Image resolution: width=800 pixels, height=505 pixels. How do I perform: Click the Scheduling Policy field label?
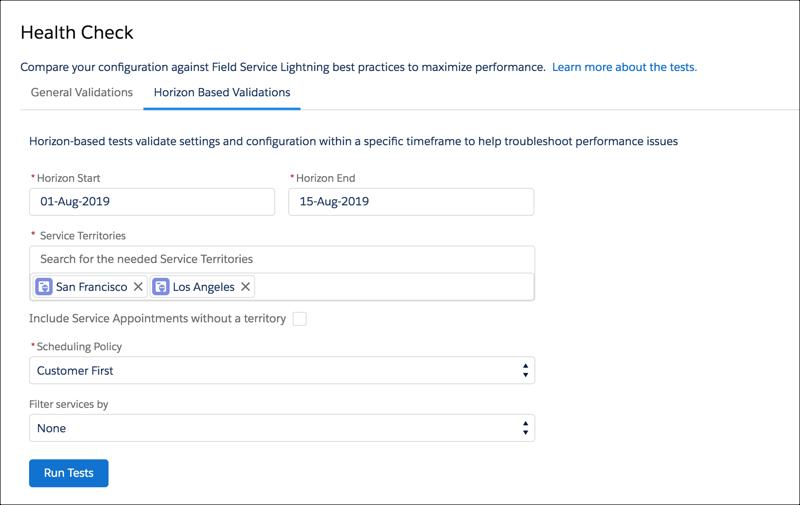[79, 347]
